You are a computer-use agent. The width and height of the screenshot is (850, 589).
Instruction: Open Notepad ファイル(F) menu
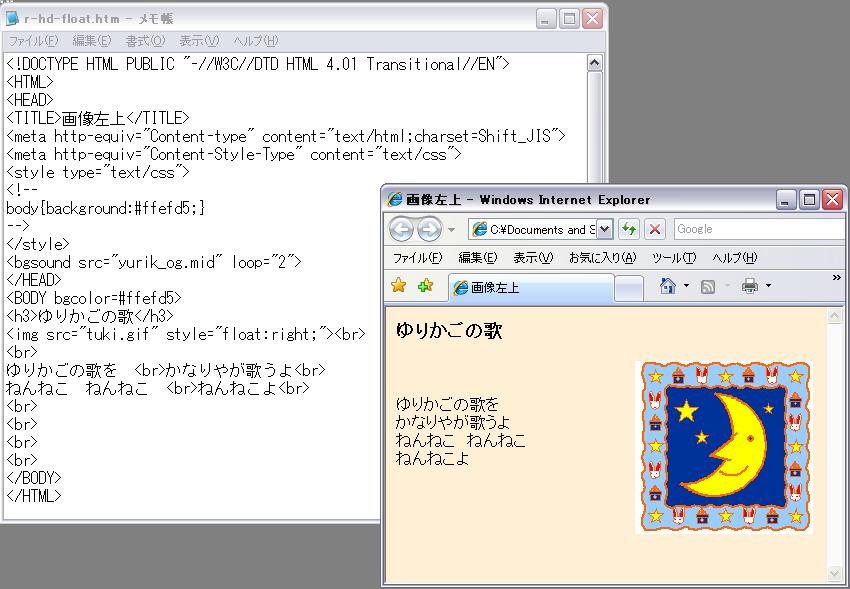click(33, 41)
